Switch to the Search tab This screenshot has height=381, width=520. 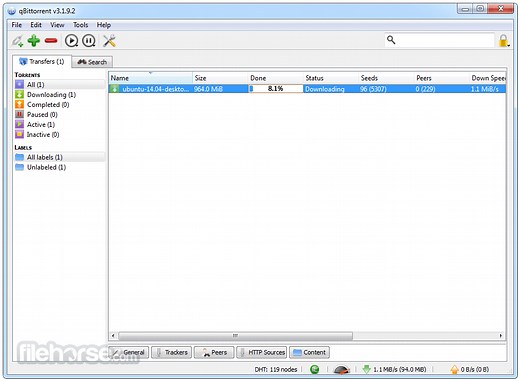(x=92, y=62)
